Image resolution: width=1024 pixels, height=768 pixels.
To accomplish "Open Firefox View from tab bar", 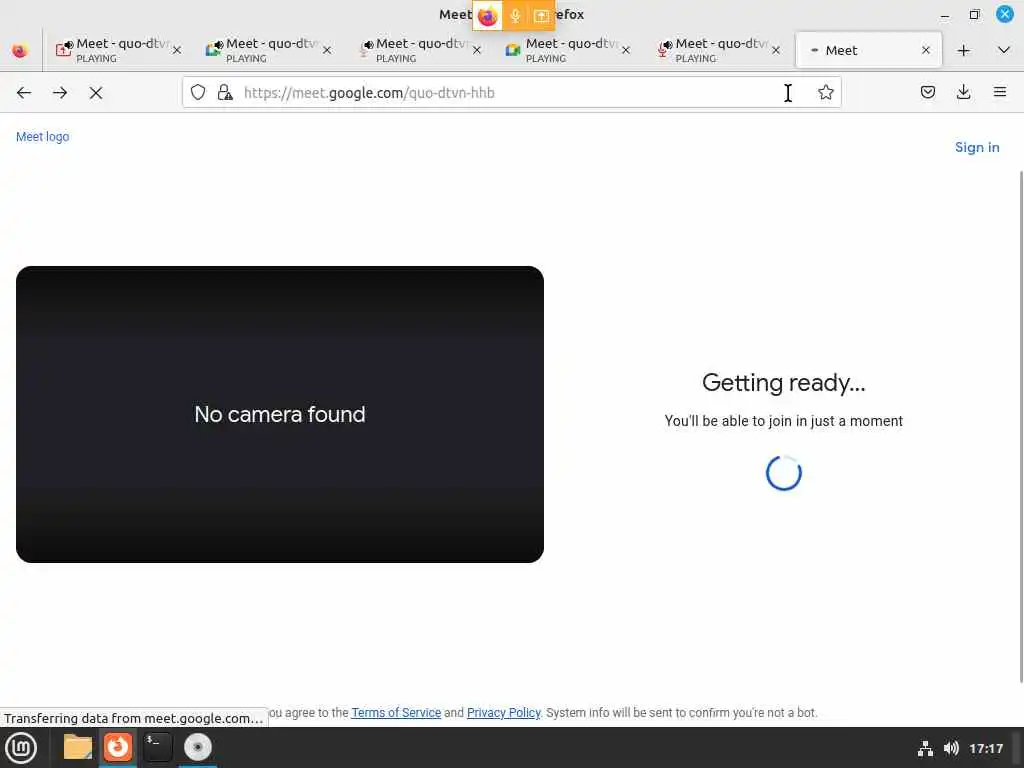I will pos(20,50).
